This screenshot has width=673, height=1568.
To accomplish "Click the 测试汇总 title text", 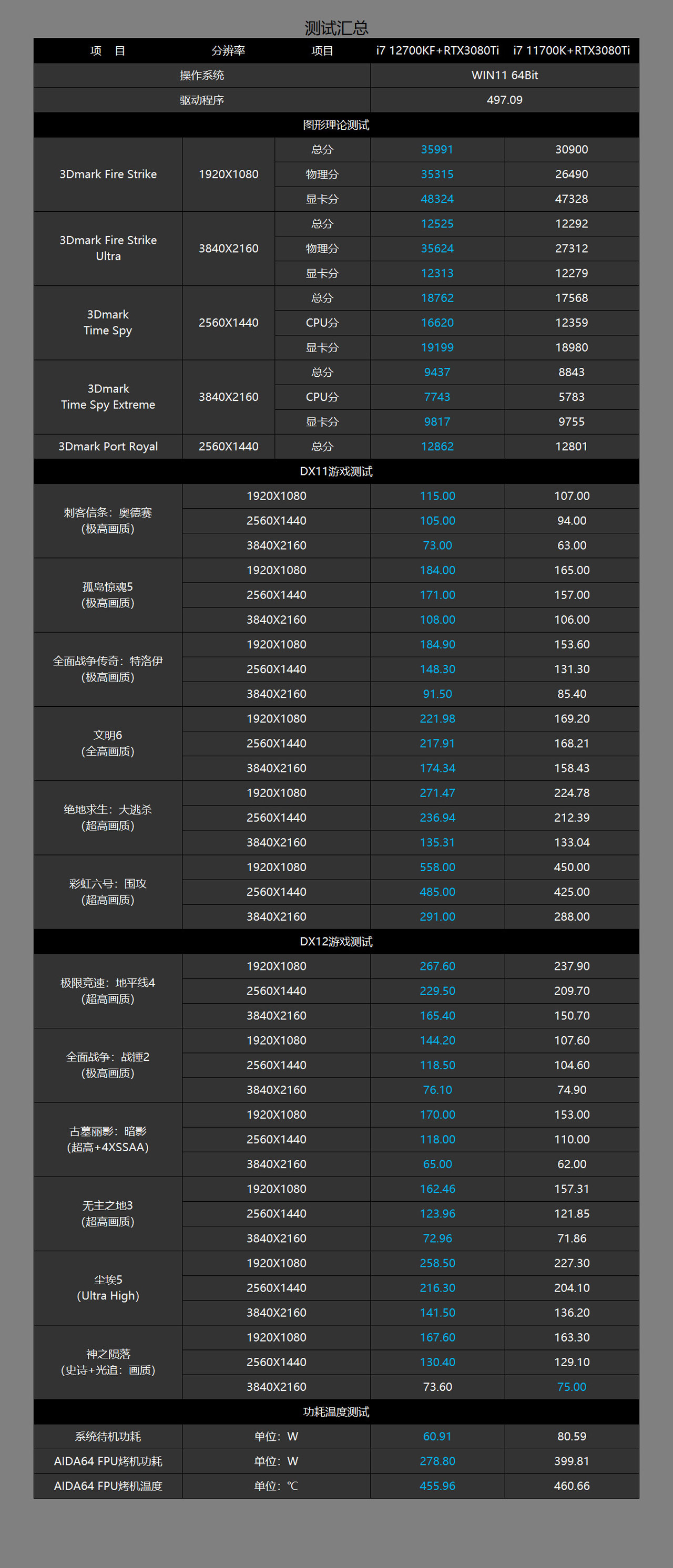I will [x=336, y=27].
